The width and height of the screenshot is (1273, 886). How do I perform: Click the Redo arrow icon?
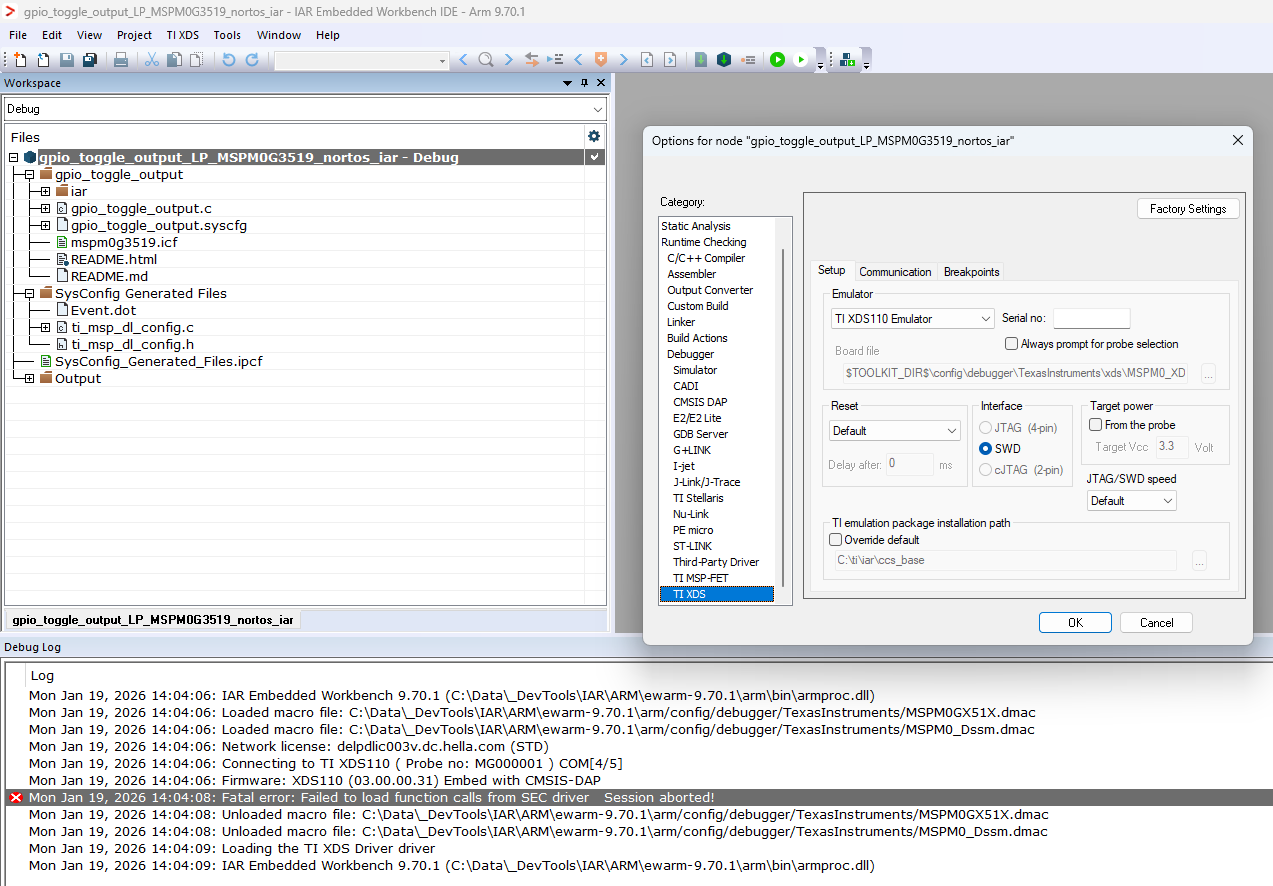[252, 60]
